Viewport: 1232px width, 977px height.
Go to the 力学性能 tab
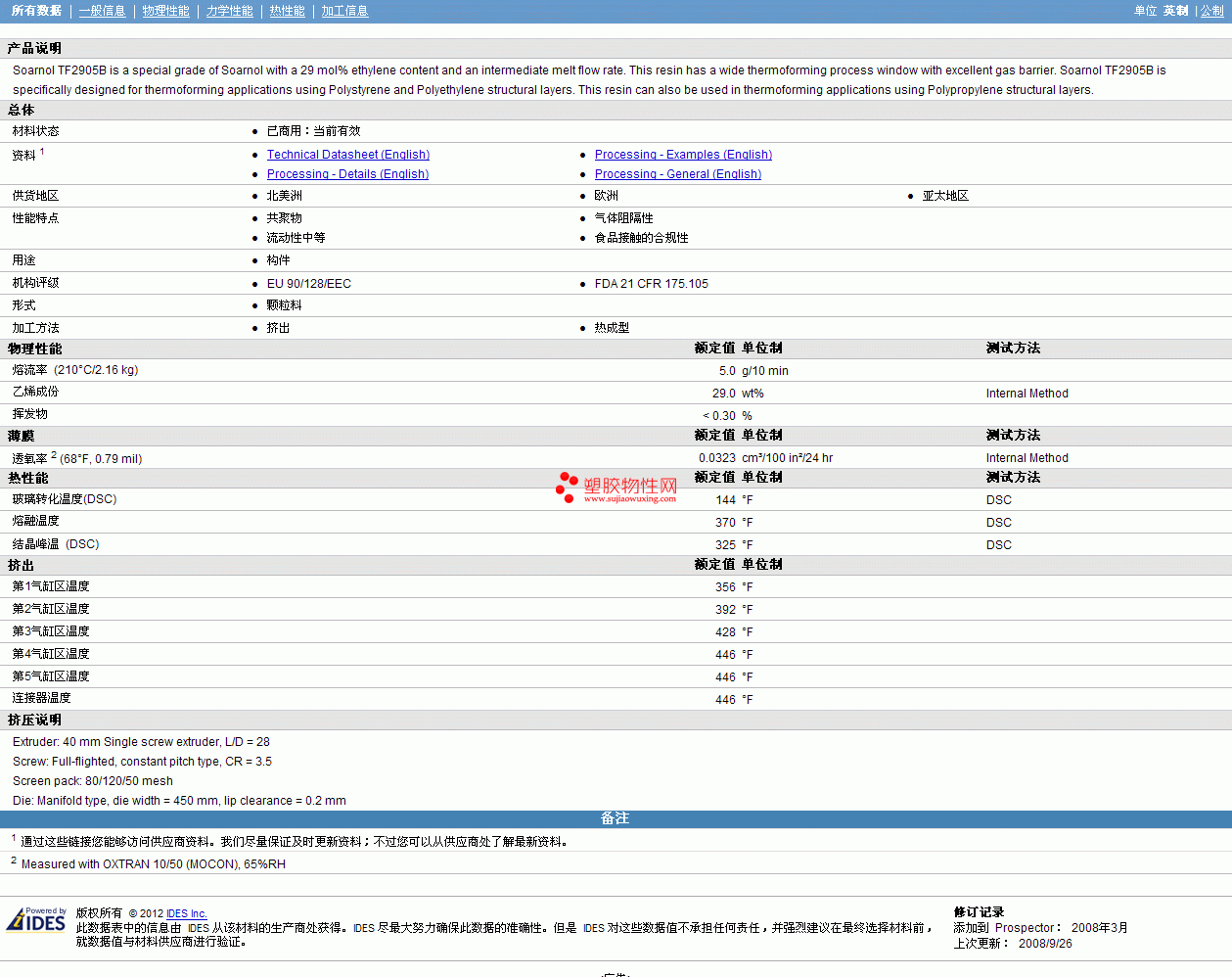229,11
